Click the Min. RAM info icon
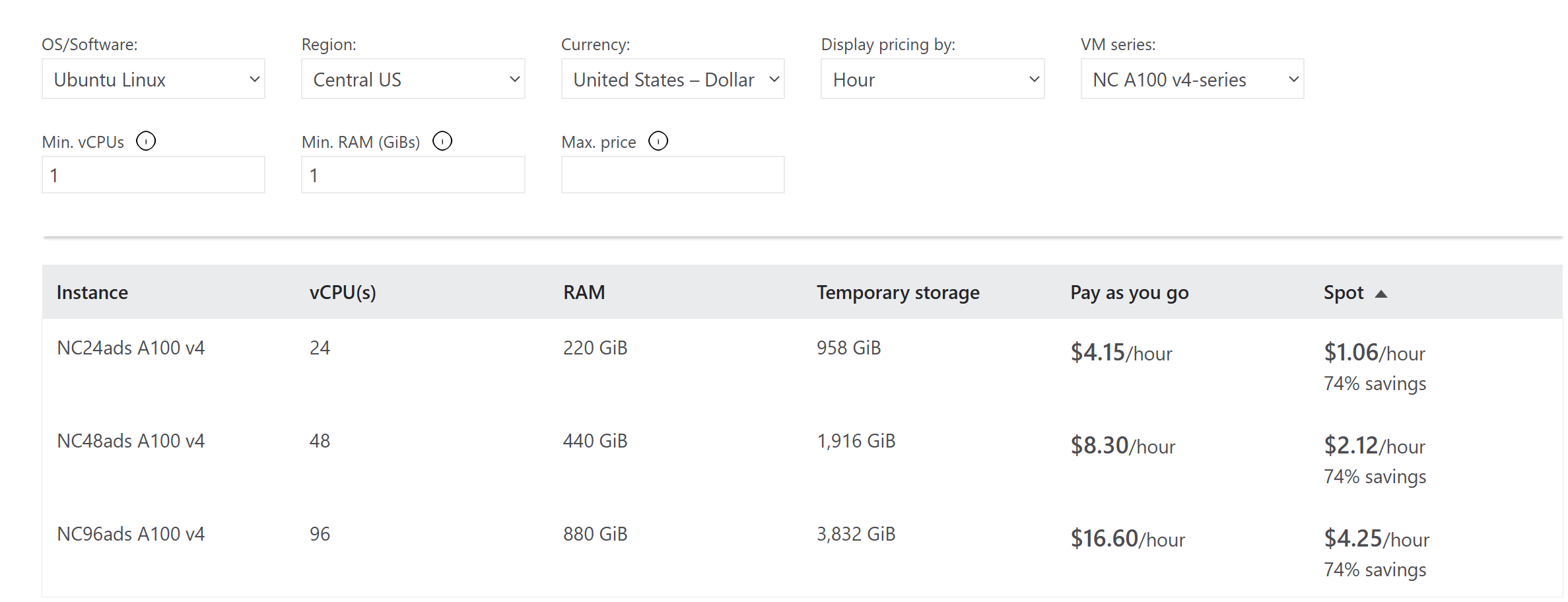The width and height of the screenshot is (1568, 602). tap(442, 141)
